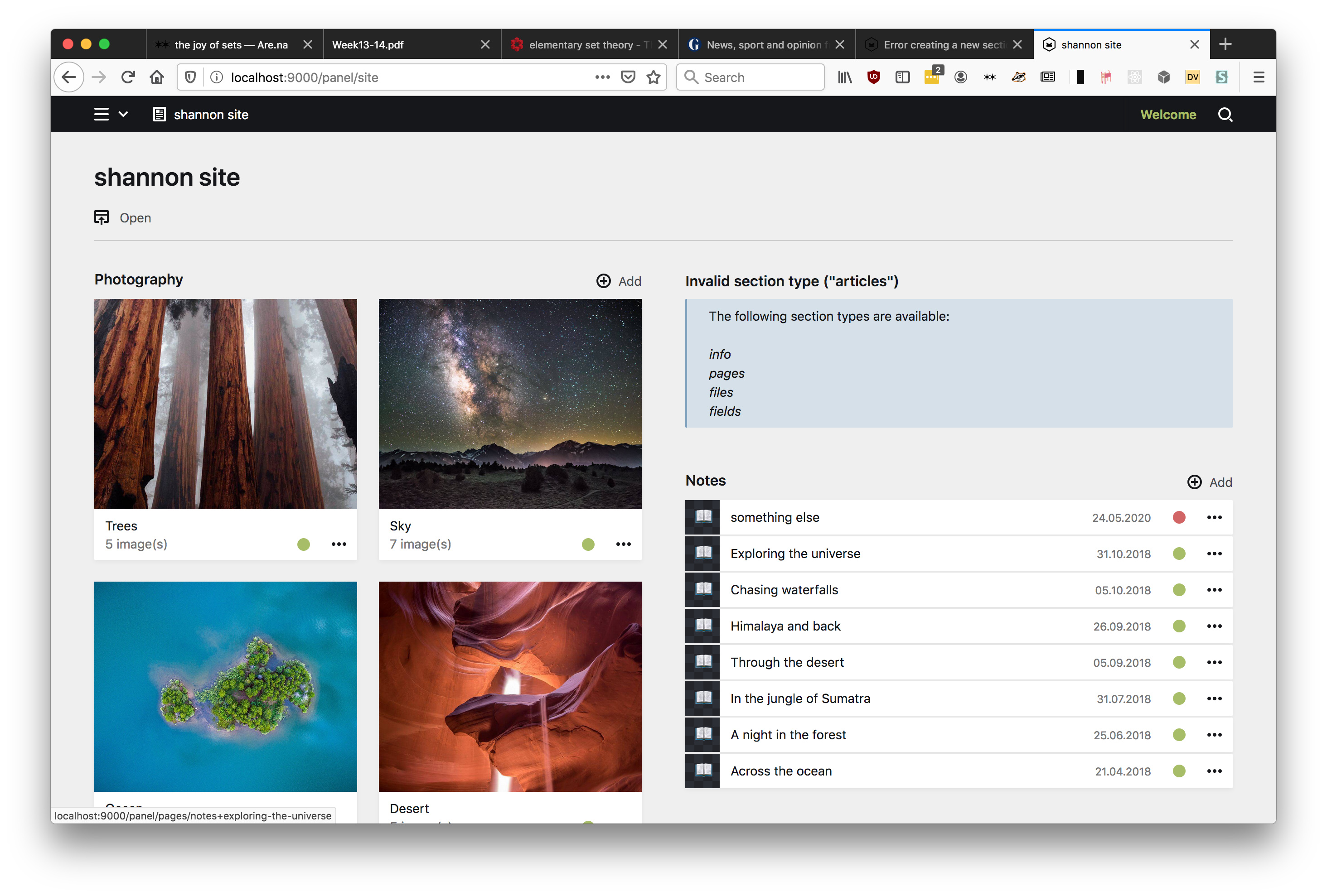Open the DV extension icon
This screenshot has height=896, width=1327.
click(1192, 77)
